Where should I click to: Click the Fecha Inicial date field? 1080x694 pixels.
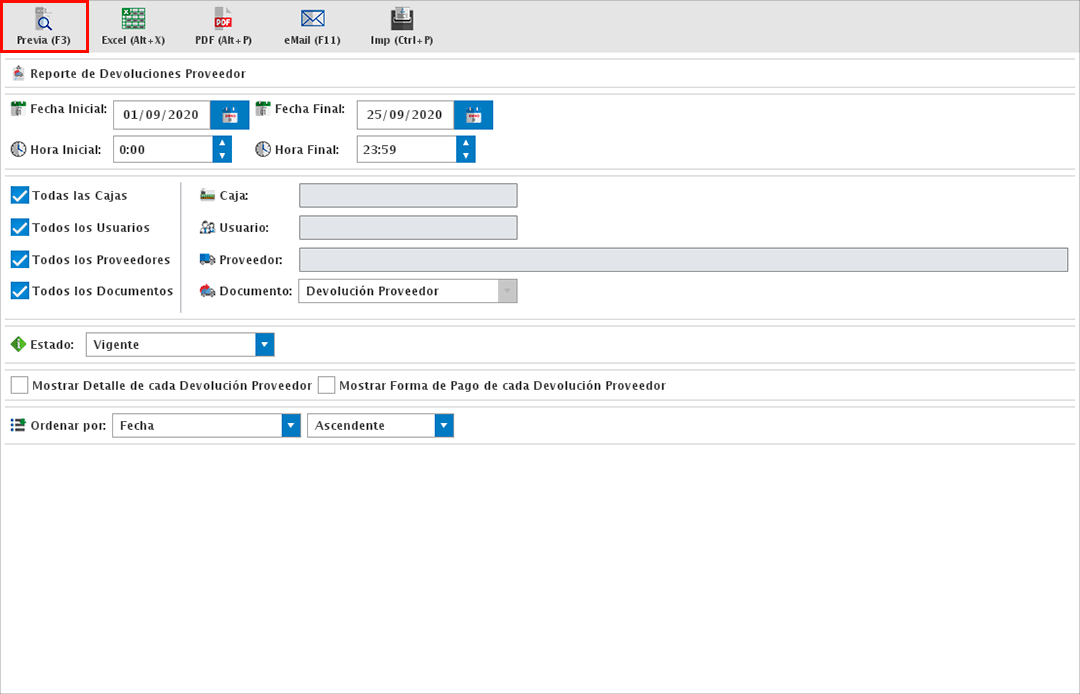tap(161, 115)
